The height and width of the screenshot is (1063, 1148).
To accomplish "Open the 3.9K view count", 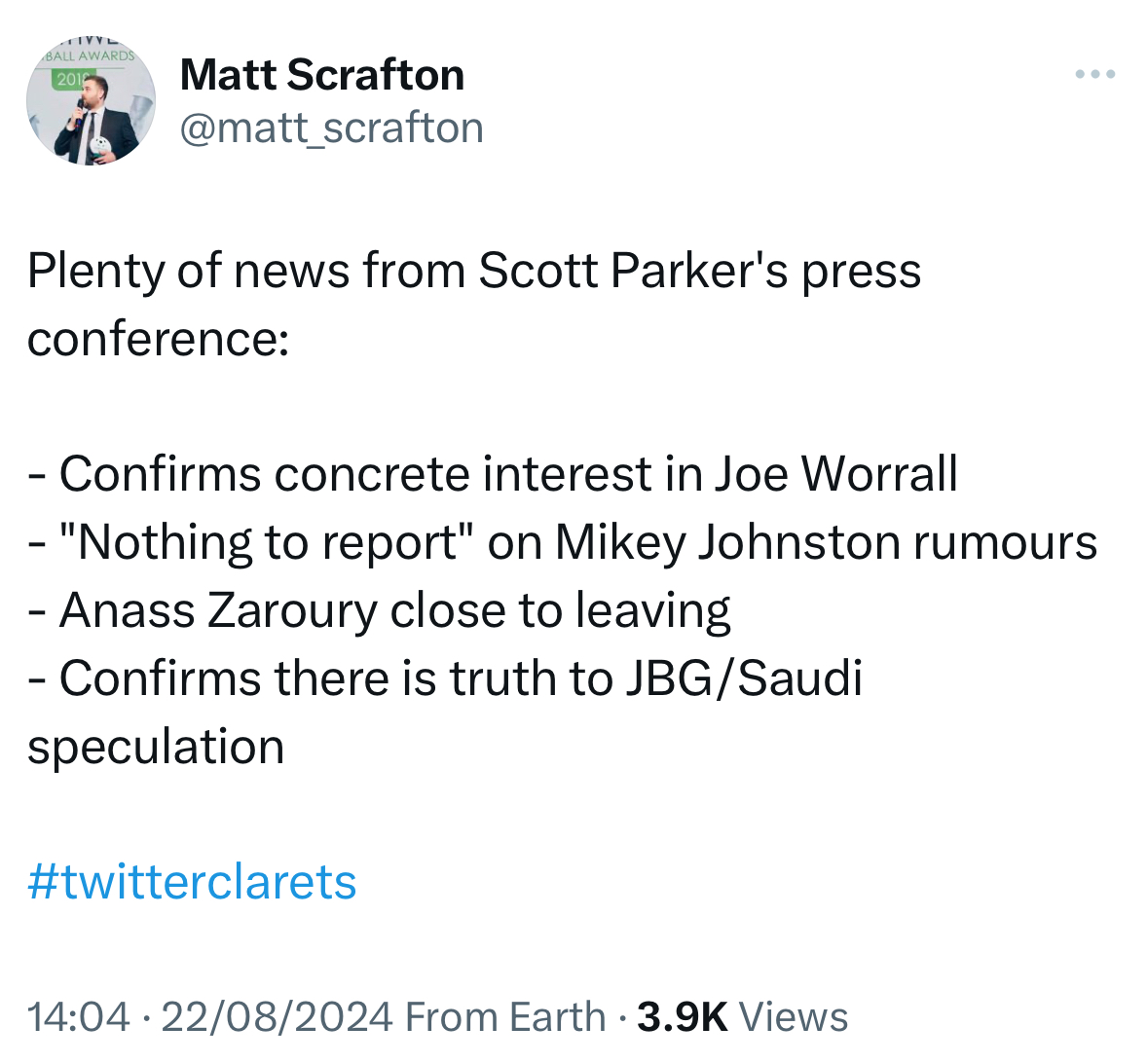I will (x=682, y=1017).
